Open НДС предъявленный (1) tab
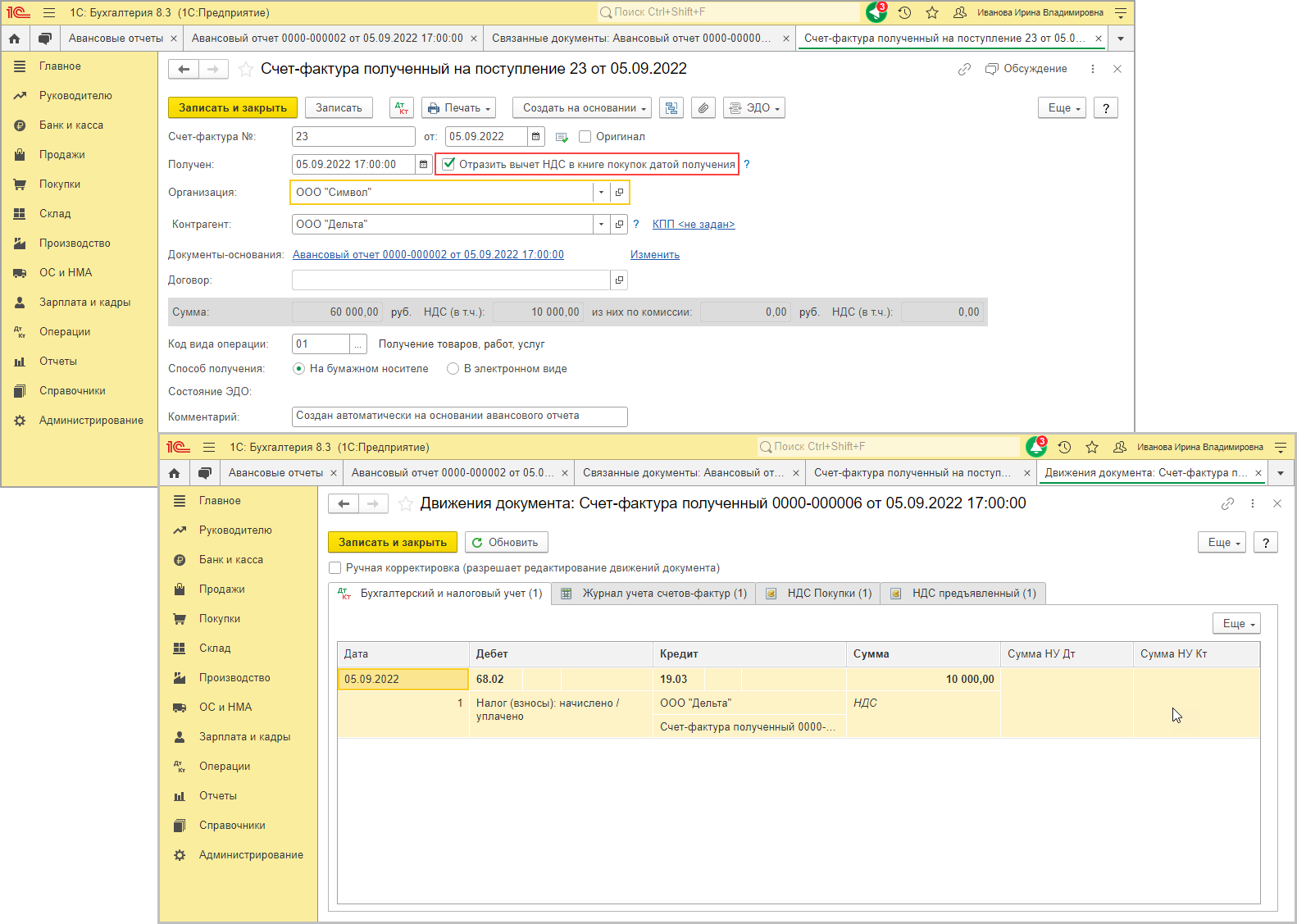 click(x=963, y=594)
